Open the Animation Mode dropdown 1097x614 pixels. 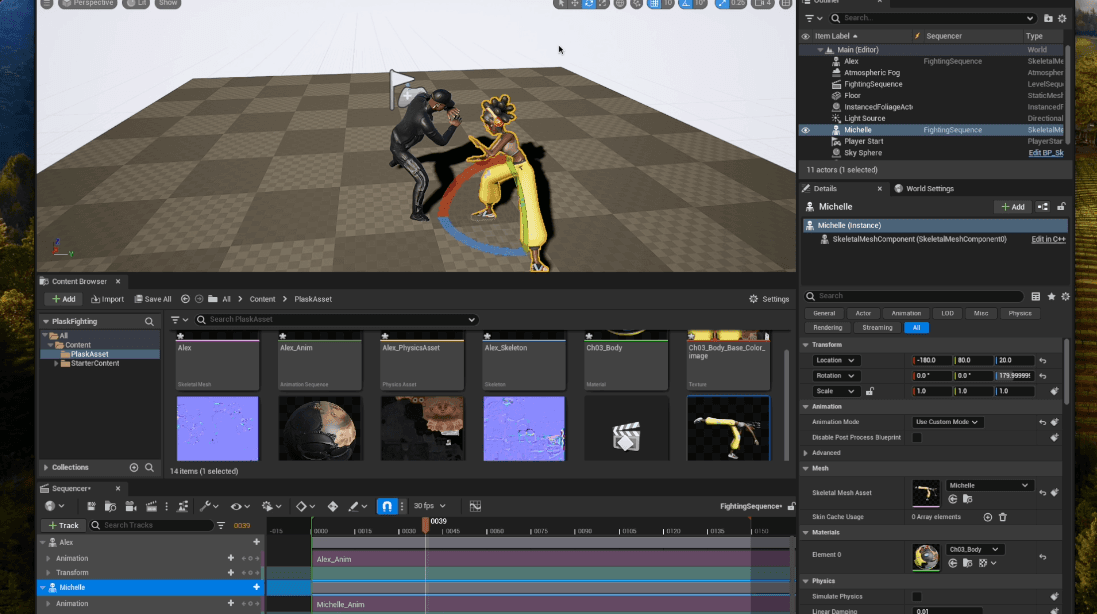948,422
